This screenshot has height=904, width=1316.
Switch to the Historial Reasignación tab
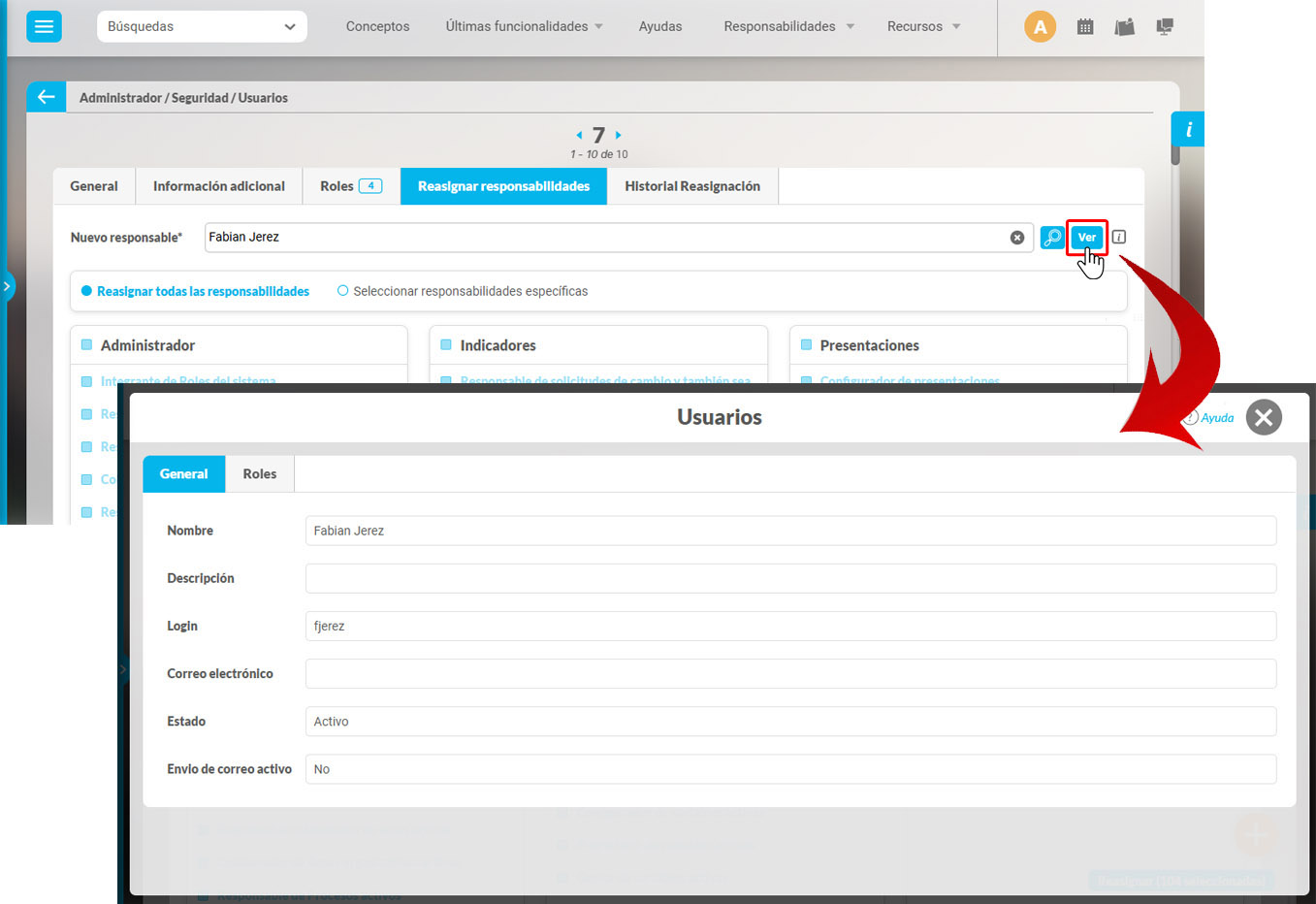pos(691,186)
